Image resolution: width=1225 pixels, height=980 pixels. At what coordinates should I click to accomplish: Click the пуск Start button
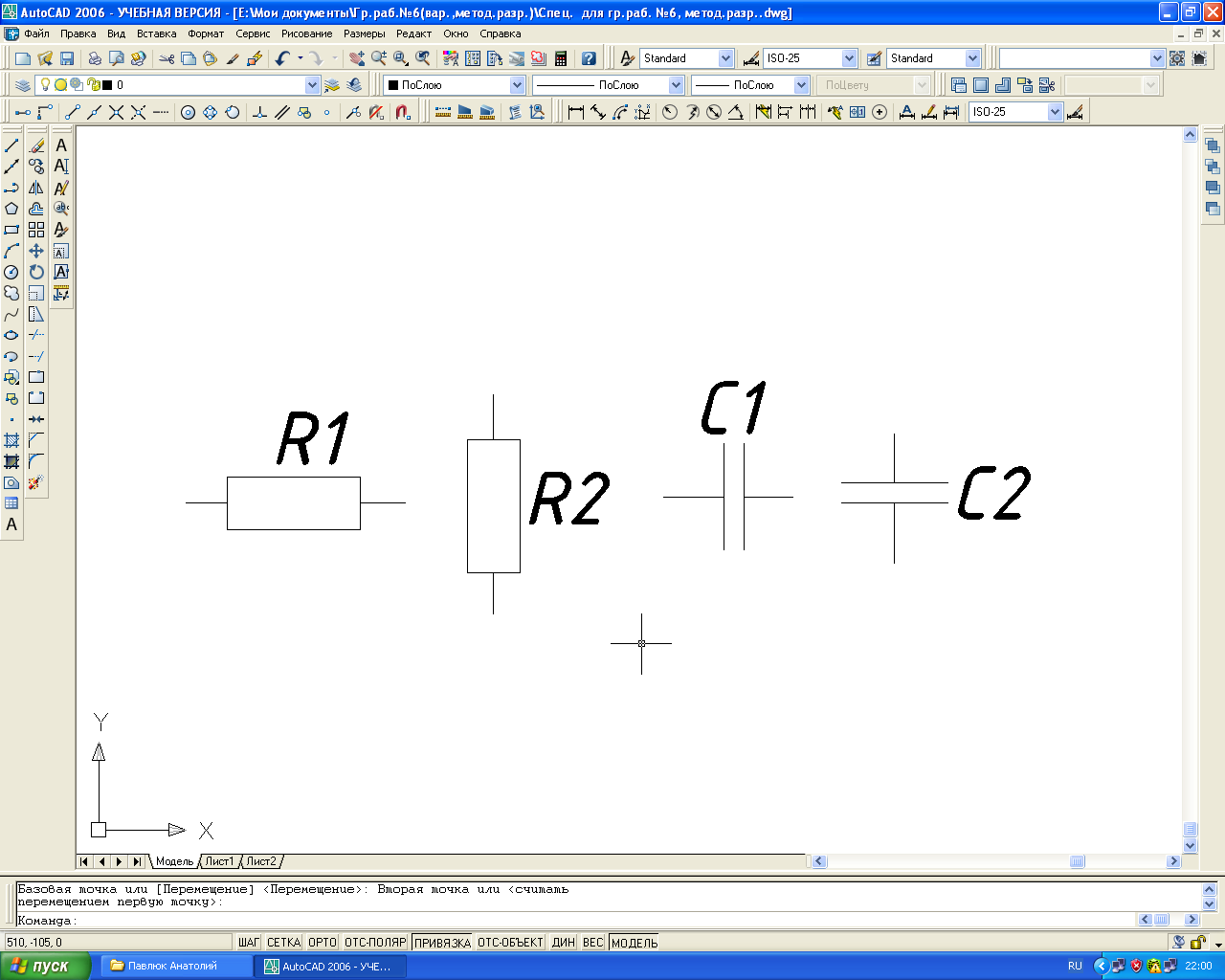pos(45,966)
